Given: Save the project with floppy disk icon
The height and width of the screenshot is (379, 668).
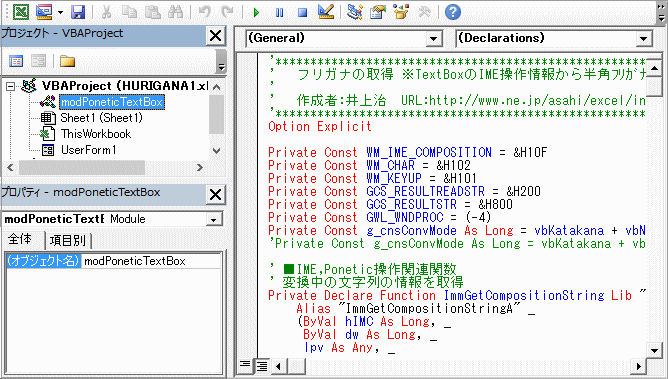Looking at the screenshot, I should coord(78,11).
